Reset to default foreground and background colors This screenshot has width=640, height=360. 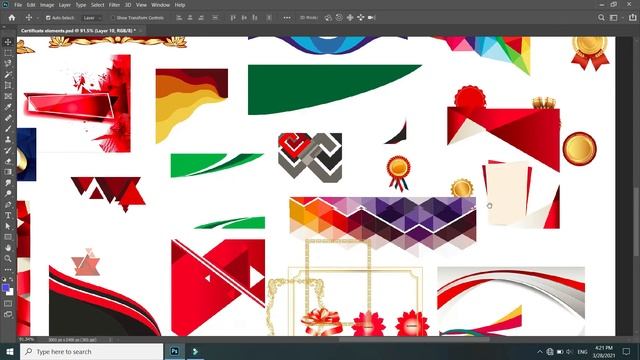[4, 280]
